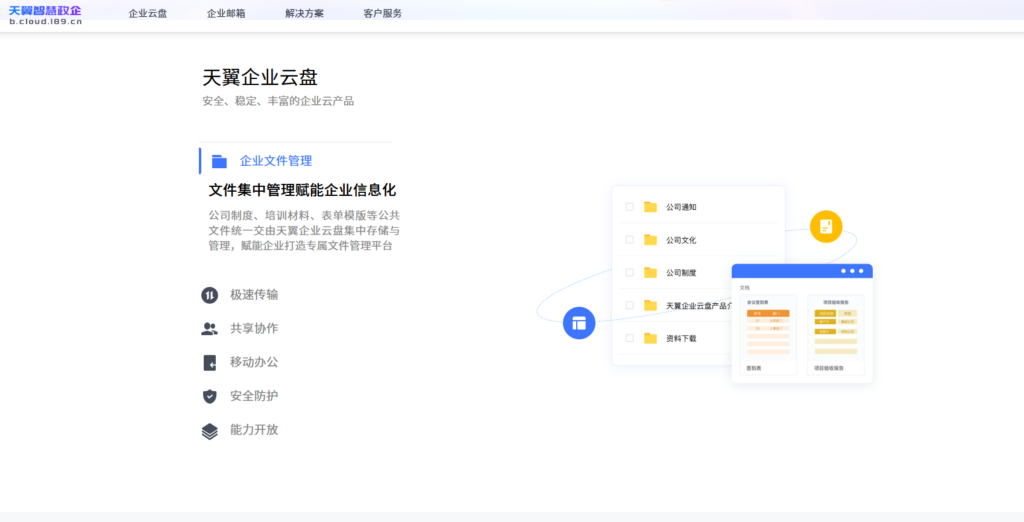Image resolution: width=1024 pixels, height=522 pixels.
Task: Tick the checkbox beside 资料下载
Action: pyautogui.click(x=630, y=338)
